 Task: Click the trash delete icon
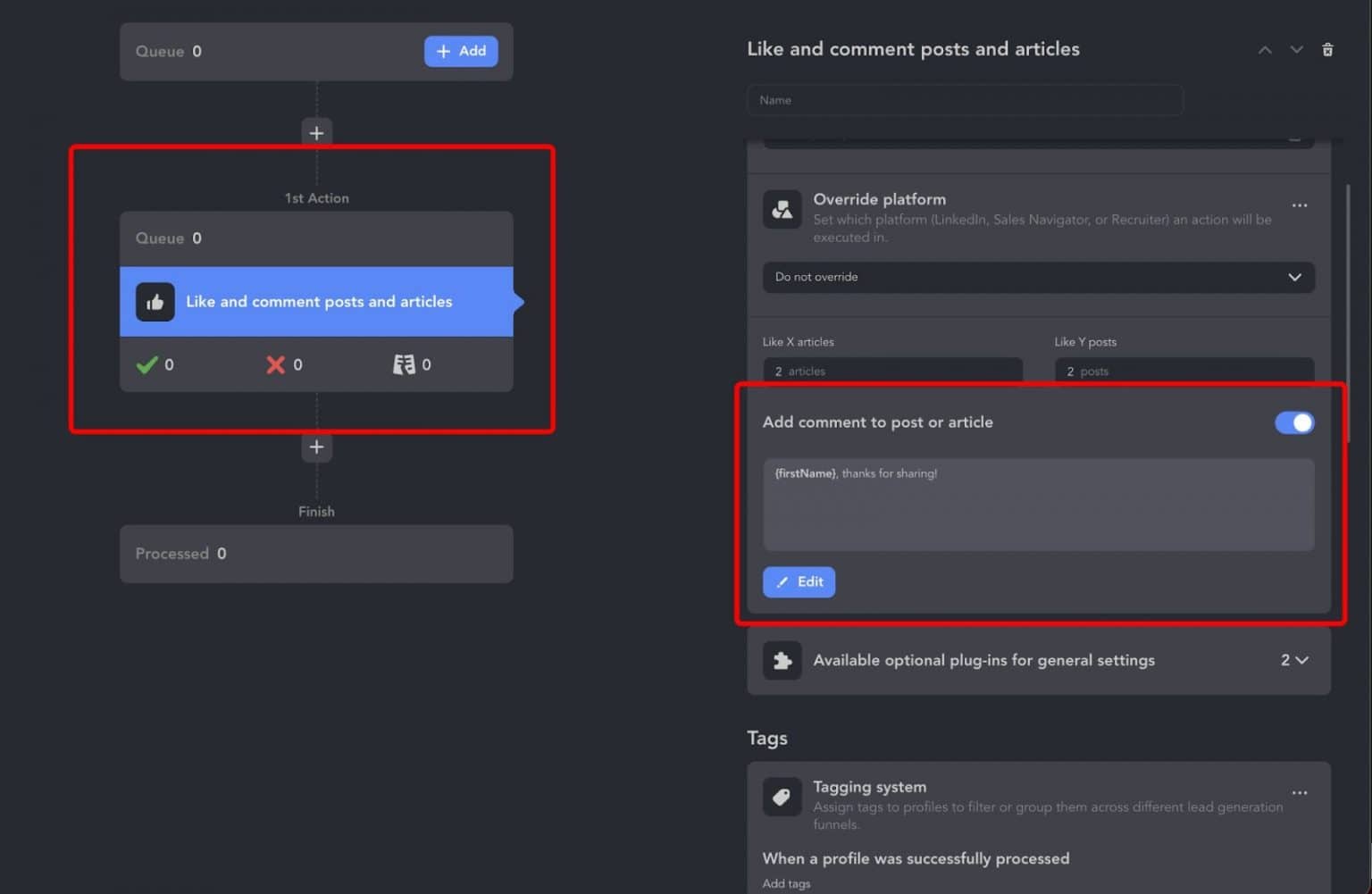(x=1327, y=50)
